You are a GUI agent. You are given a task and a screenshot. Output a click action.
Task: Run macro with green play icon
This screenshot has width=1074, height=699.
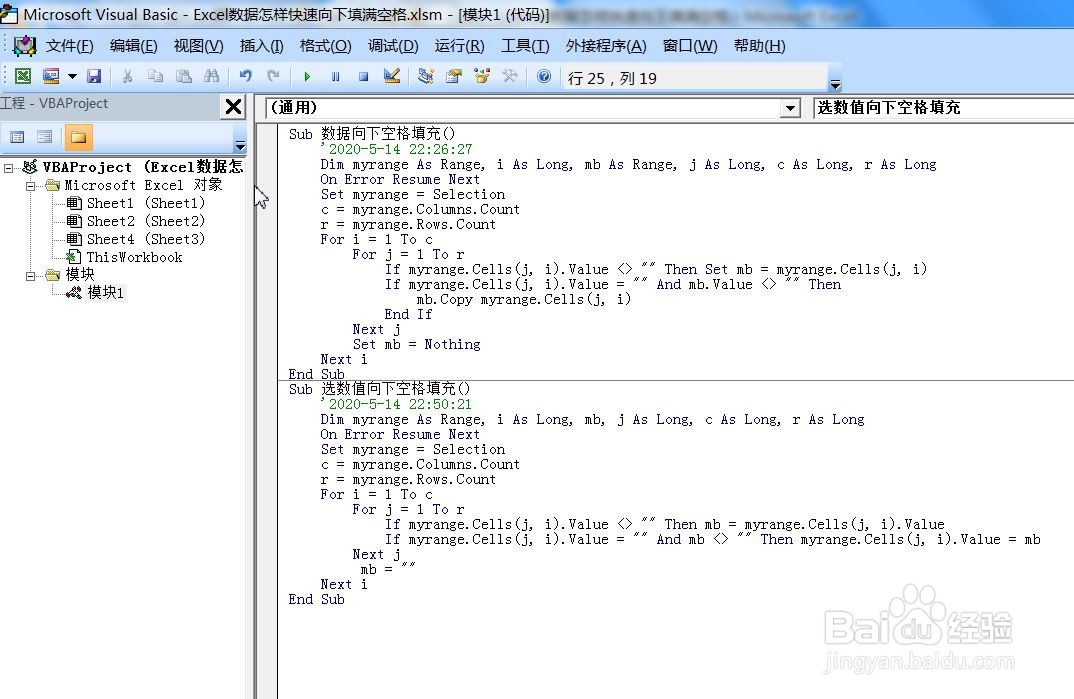coord(307,76)
